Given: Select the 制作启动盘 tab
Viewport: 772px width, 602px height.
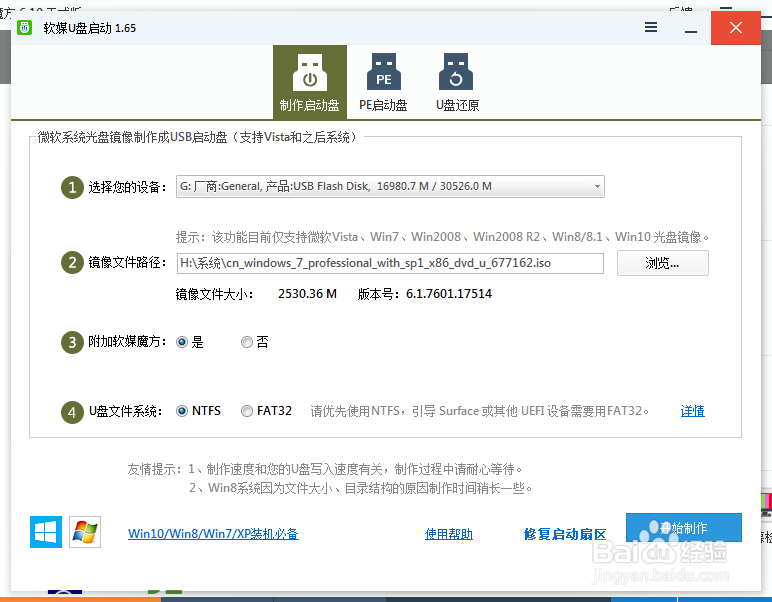Looking at the screenshot, I should [310, 82].
